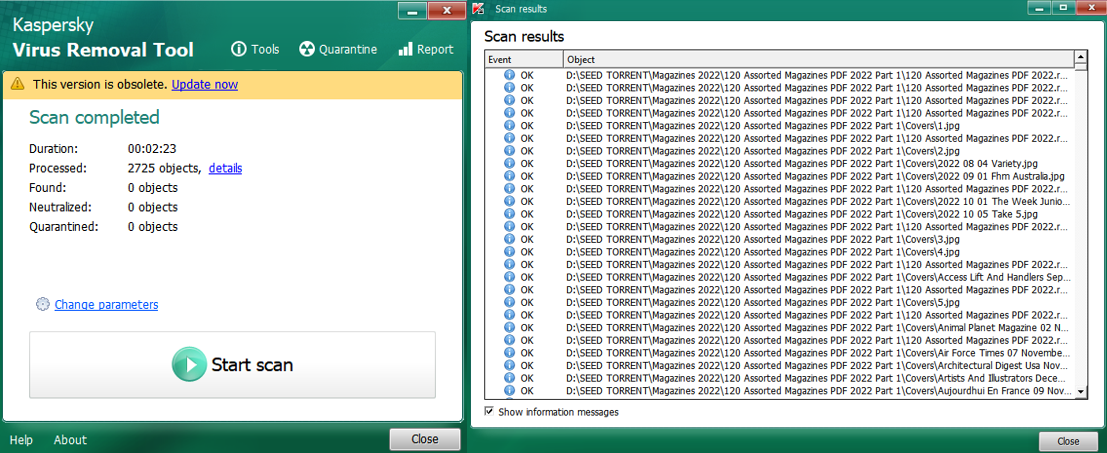Click info icon of the Covers\2.jpg row
Screen dimensions: 1107x453
point(509,151)
